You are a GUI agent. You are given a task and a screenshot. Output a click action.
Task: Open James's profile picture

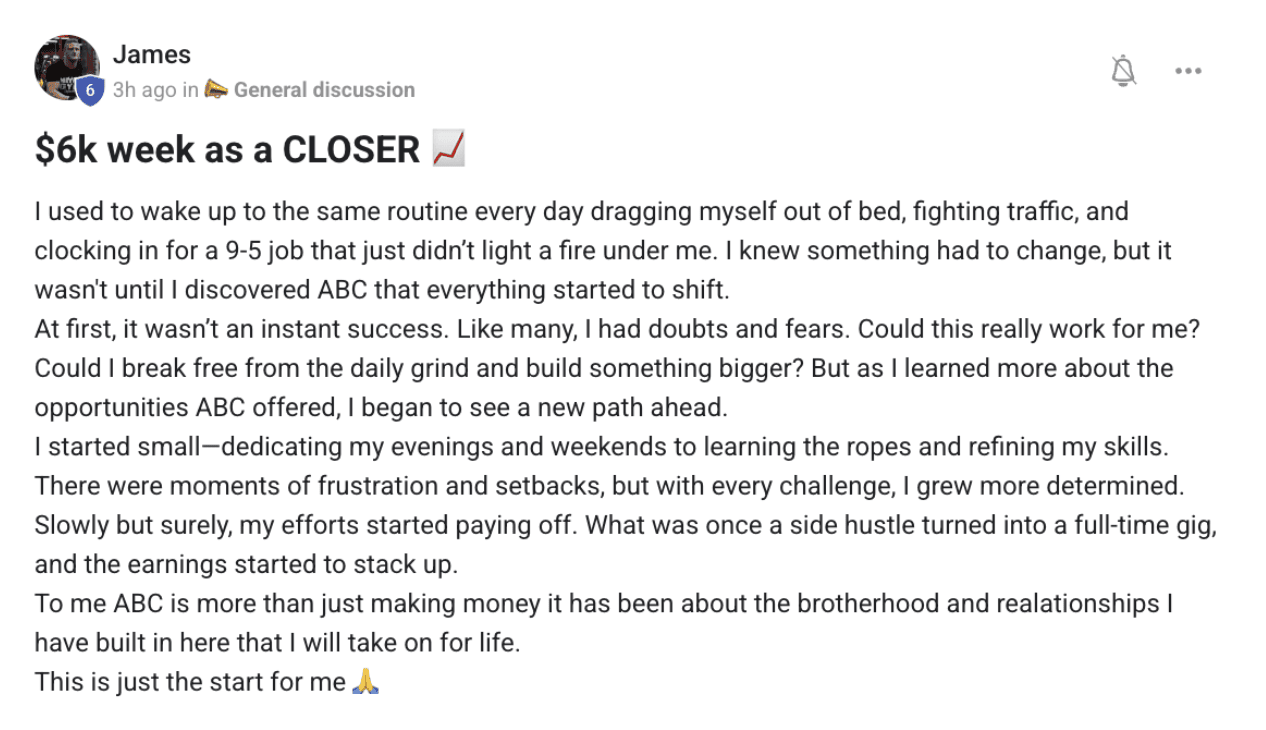coord(67,68)
